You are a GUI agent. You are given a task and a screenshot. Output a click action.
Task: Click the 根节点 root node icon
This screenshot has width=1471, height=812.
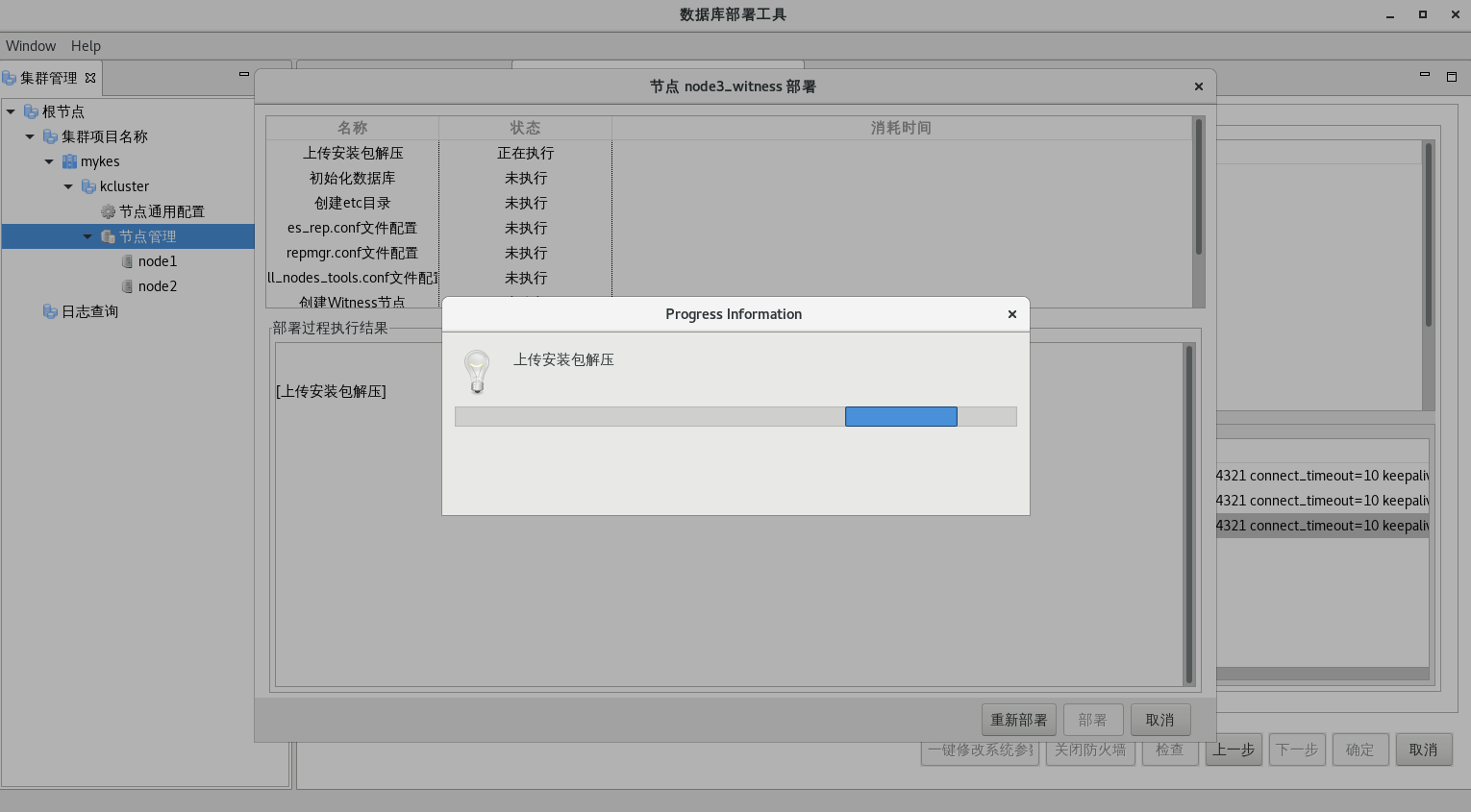[x=29, y=111]
